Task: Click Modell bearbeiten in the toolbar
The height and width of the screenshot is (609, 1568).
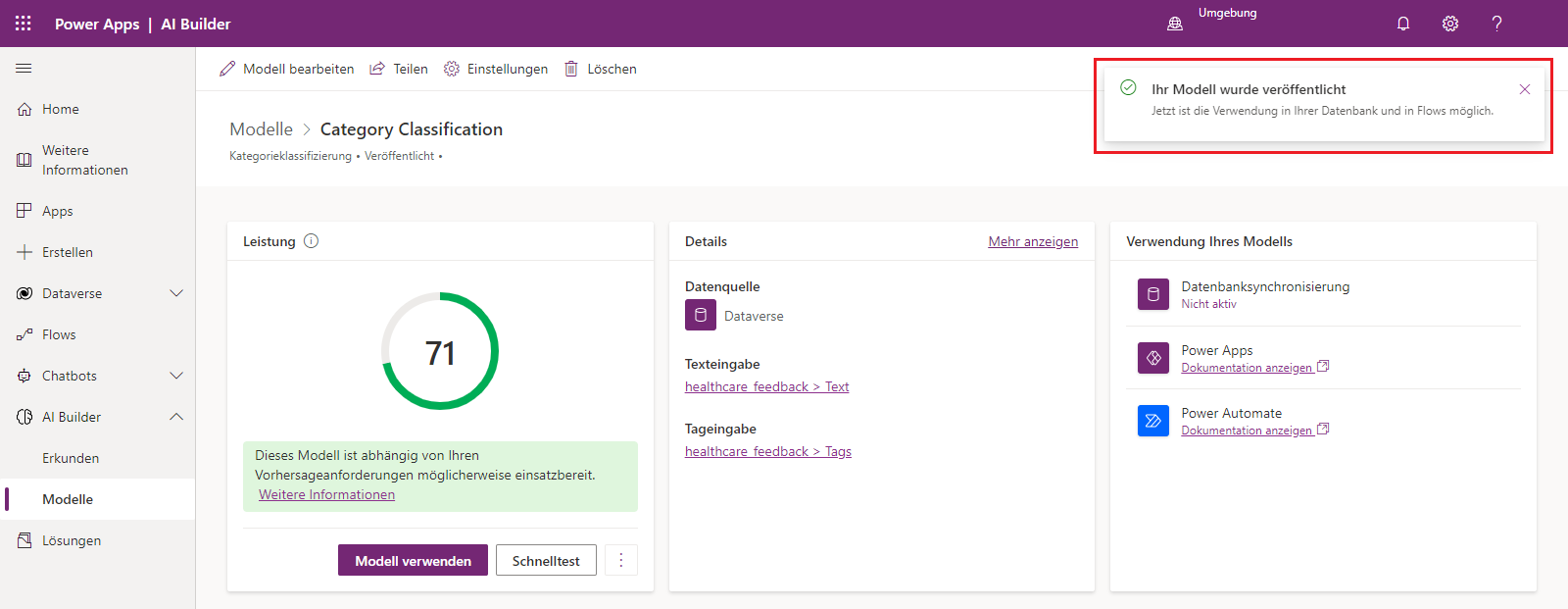Action: pos(287,69)
